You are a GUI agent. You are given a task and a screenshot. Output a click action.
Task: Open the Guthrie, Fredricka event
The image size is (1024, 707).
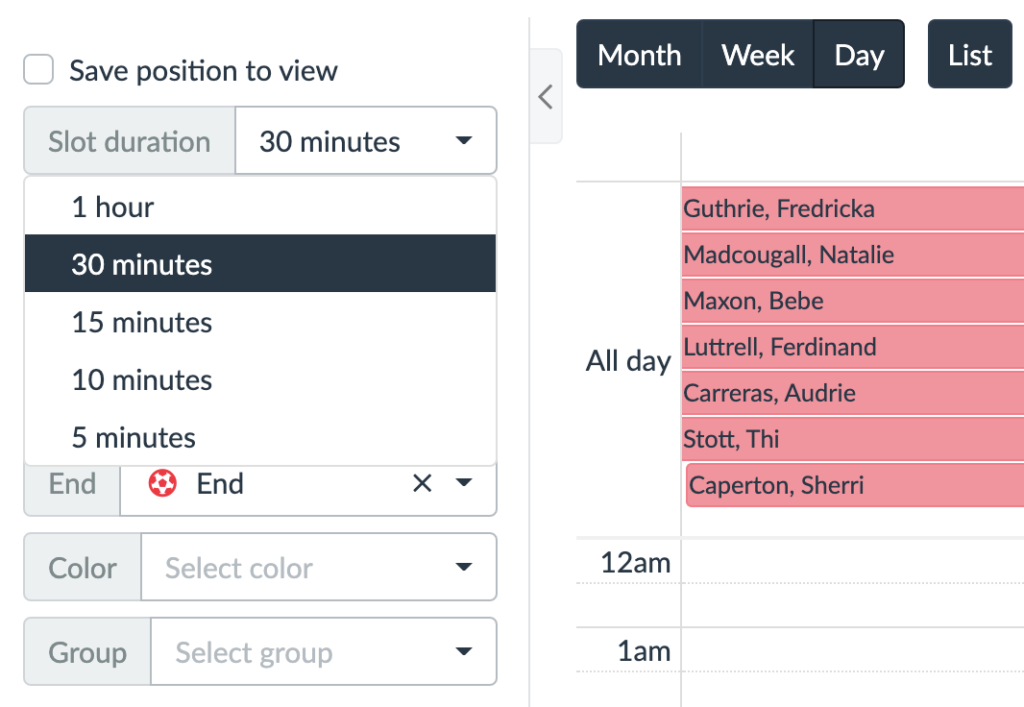tap(850, 208)
